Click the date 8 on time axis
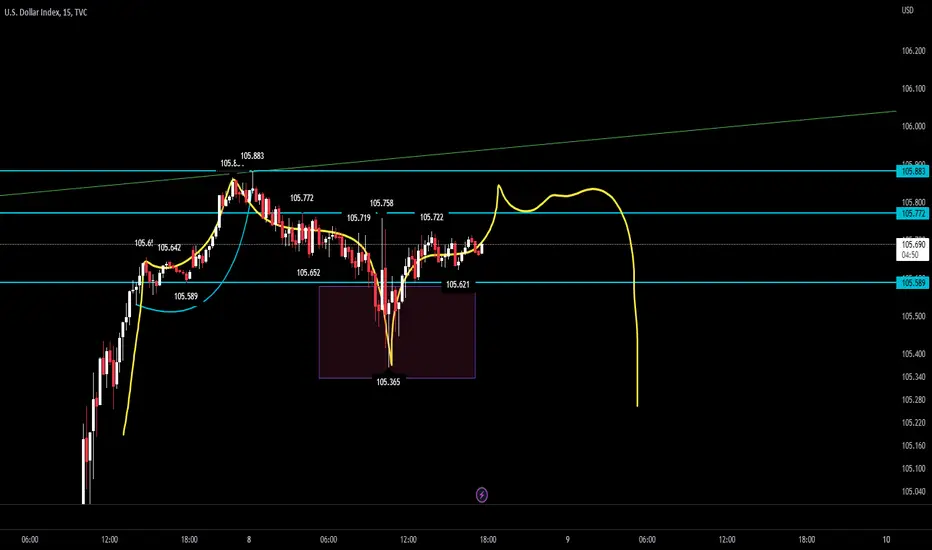Screen dimensions: 932x550 [x=249, y=540]
